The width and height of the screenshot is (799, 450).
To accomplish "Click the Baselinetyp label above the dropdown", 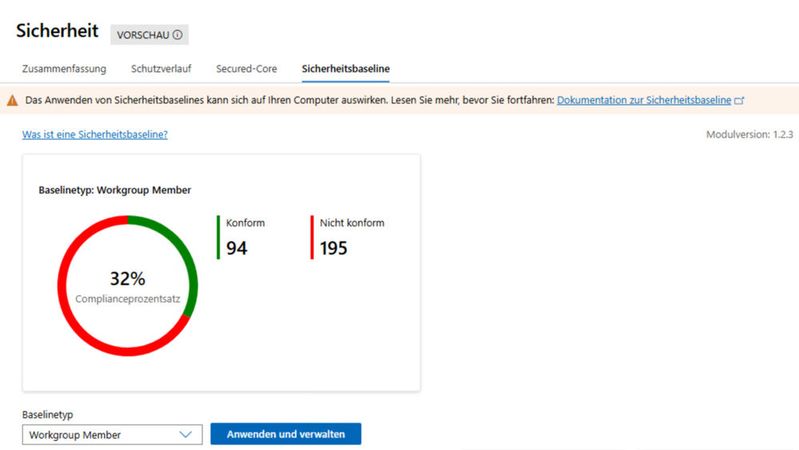I will pyautogui.click(x=47, y=415).
